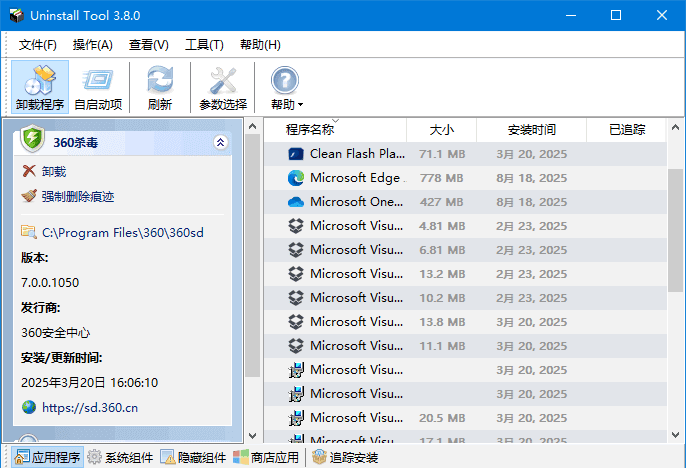Open the 操作(A) menu
This screenshot has width=686, height=468.
tap(93, 45)
